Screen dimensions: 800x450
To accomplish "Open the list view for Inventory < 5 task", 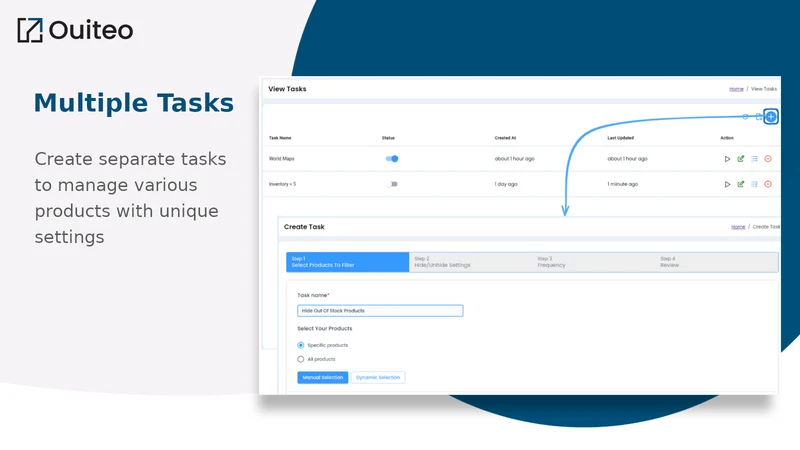I will (x=754, y=184).
